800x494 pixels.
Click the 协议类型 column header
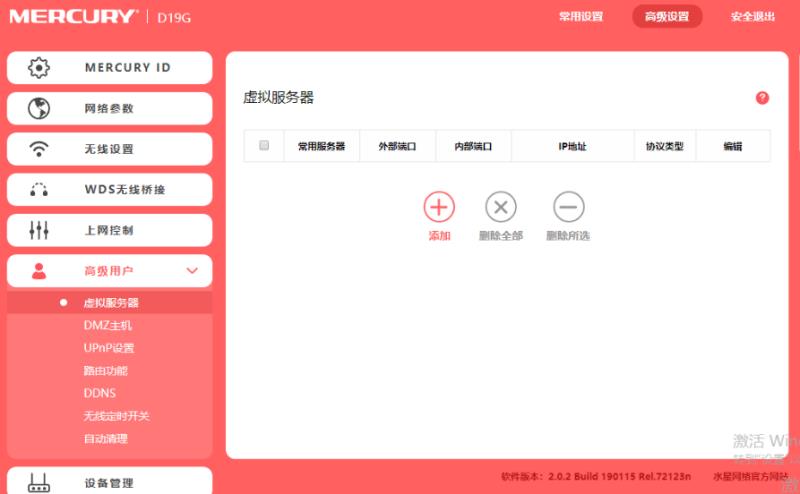(x=664, y=146)
